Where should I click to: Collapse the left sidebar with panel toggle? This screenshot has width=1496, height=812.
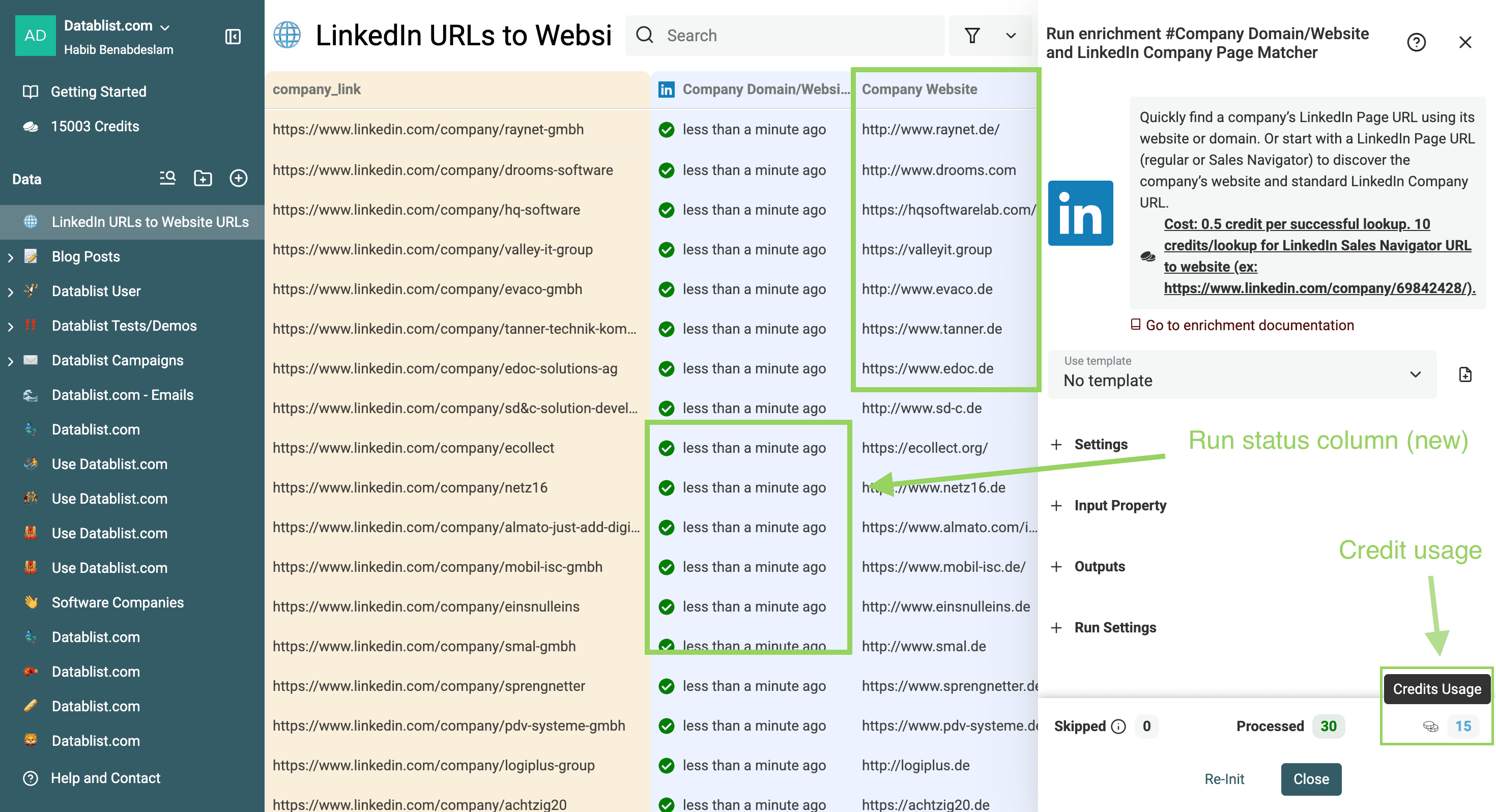click(x=233, y=36)
